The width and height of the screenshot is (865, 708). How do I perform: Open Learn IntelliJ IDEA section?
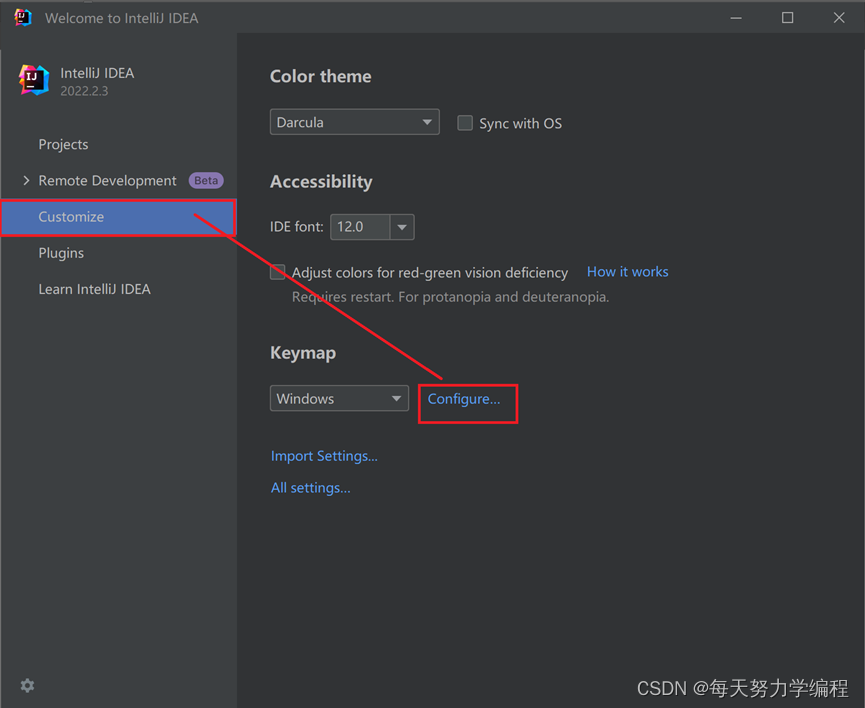pos(94,289)
